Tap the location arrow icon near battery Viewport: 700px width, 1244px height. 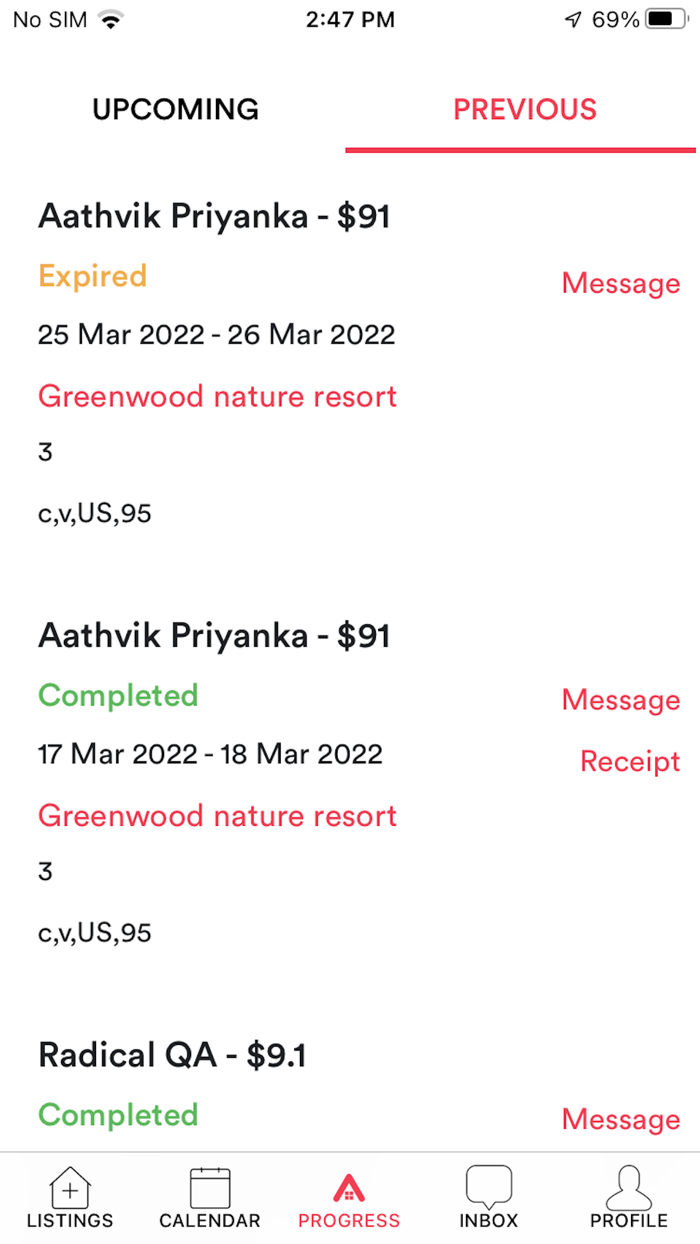[573, 18]
